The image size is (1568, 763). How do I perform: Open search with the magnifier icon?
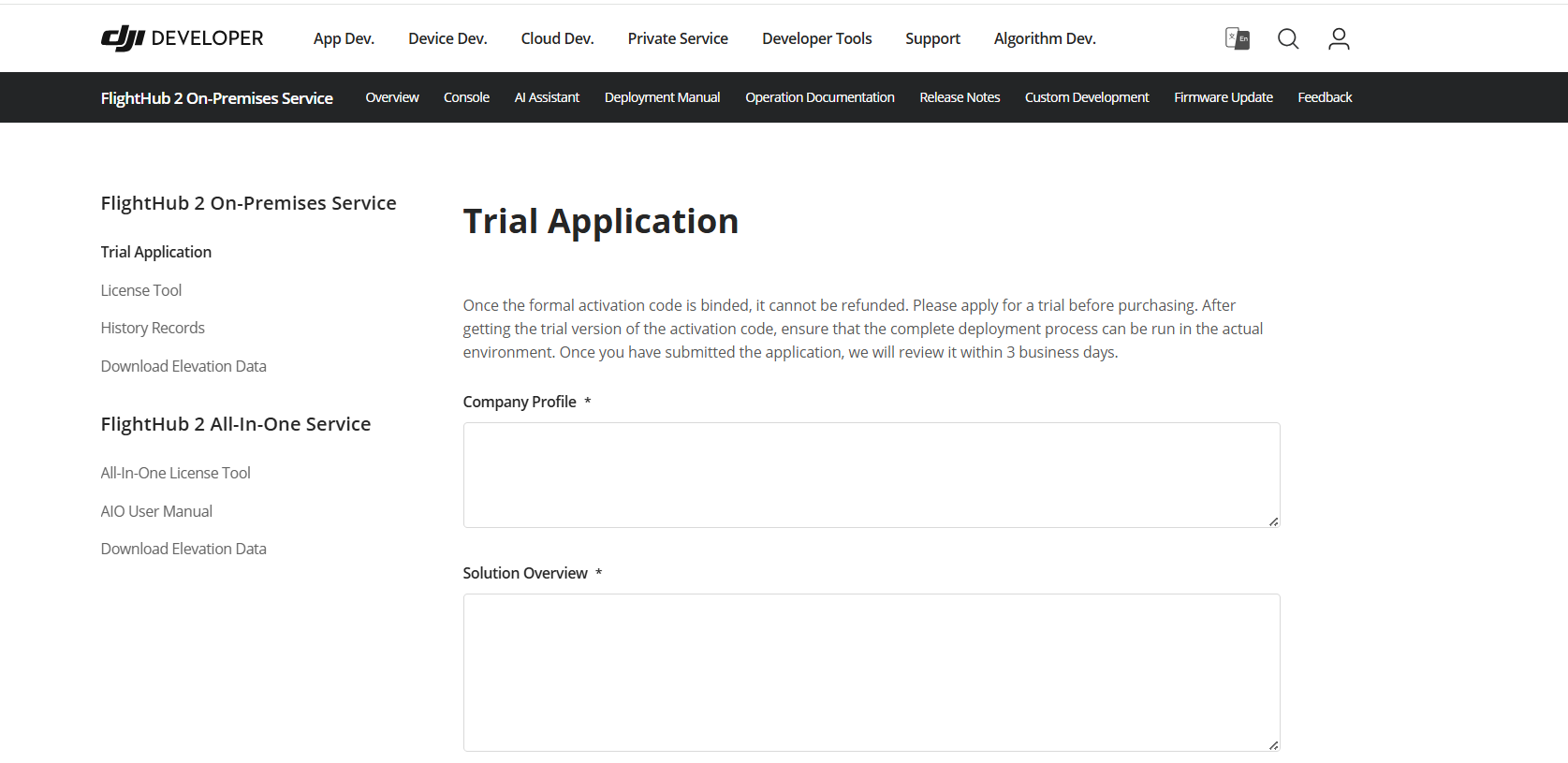coord(1288,38)
